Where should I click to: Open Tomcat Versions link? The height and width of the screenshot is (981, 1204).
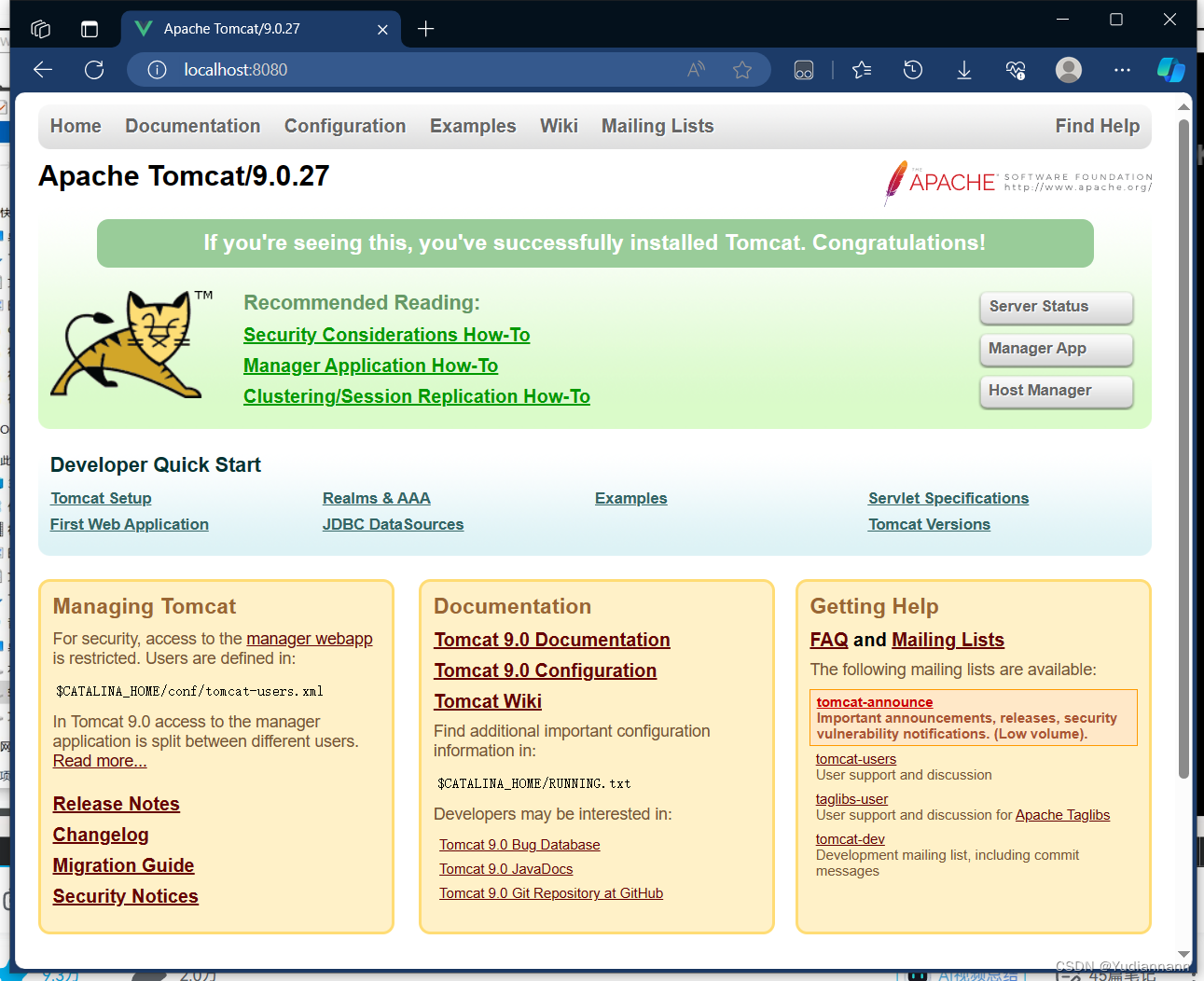click(x=930, y=524)
